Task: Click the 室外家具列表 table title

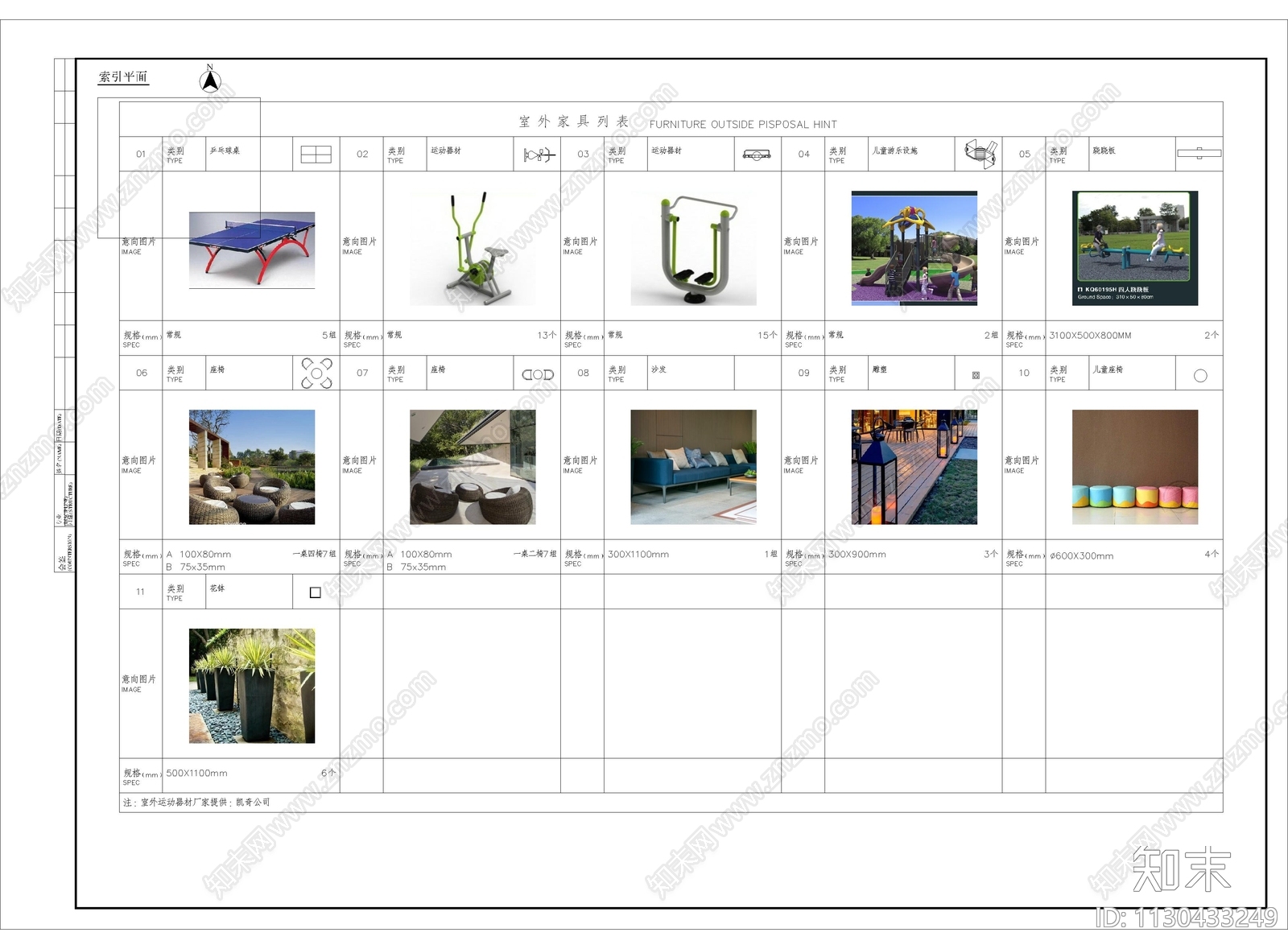Action: (573, 122)
